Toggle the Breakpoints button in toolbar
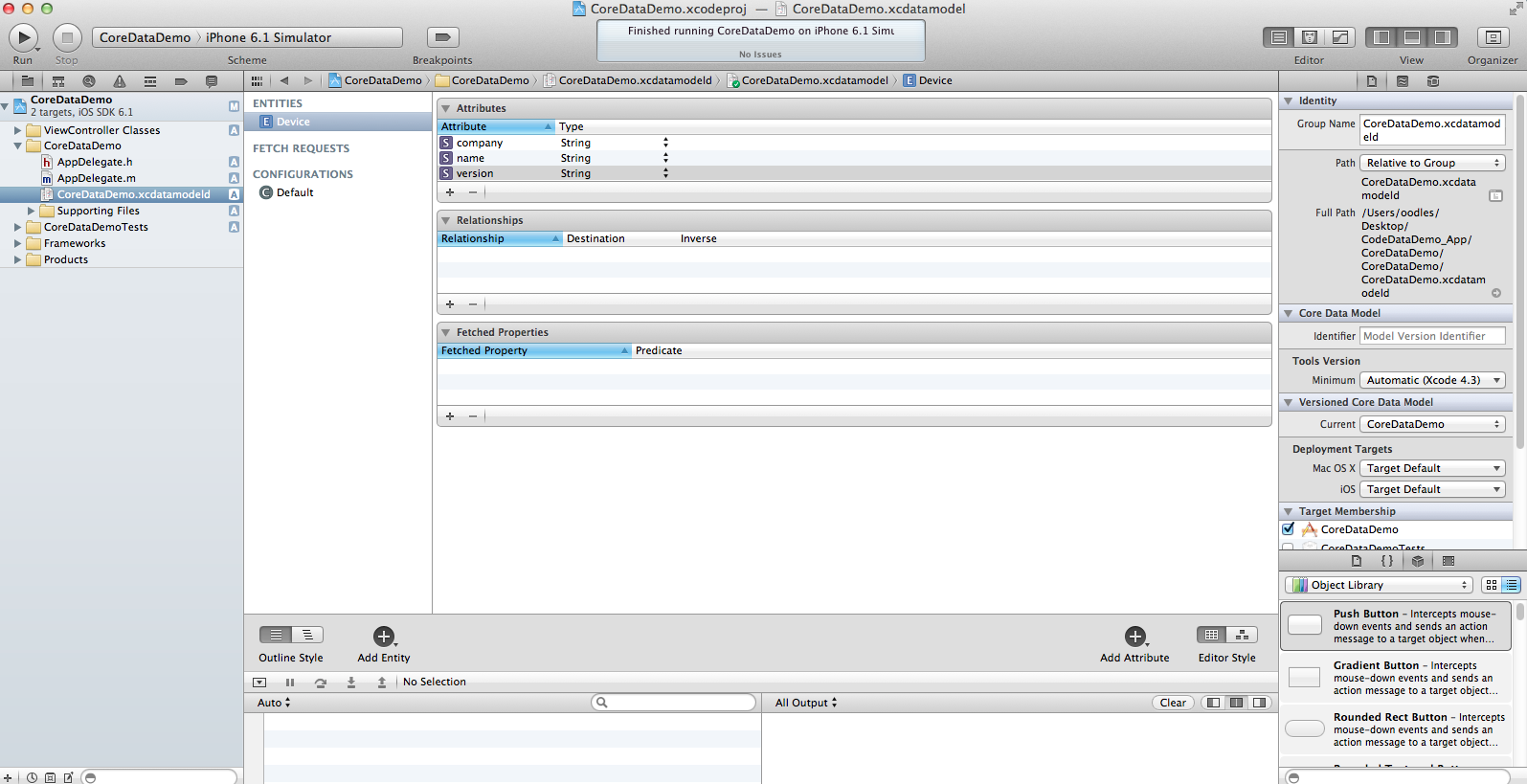Screen dimensions: 1527x784 (442, 37)
